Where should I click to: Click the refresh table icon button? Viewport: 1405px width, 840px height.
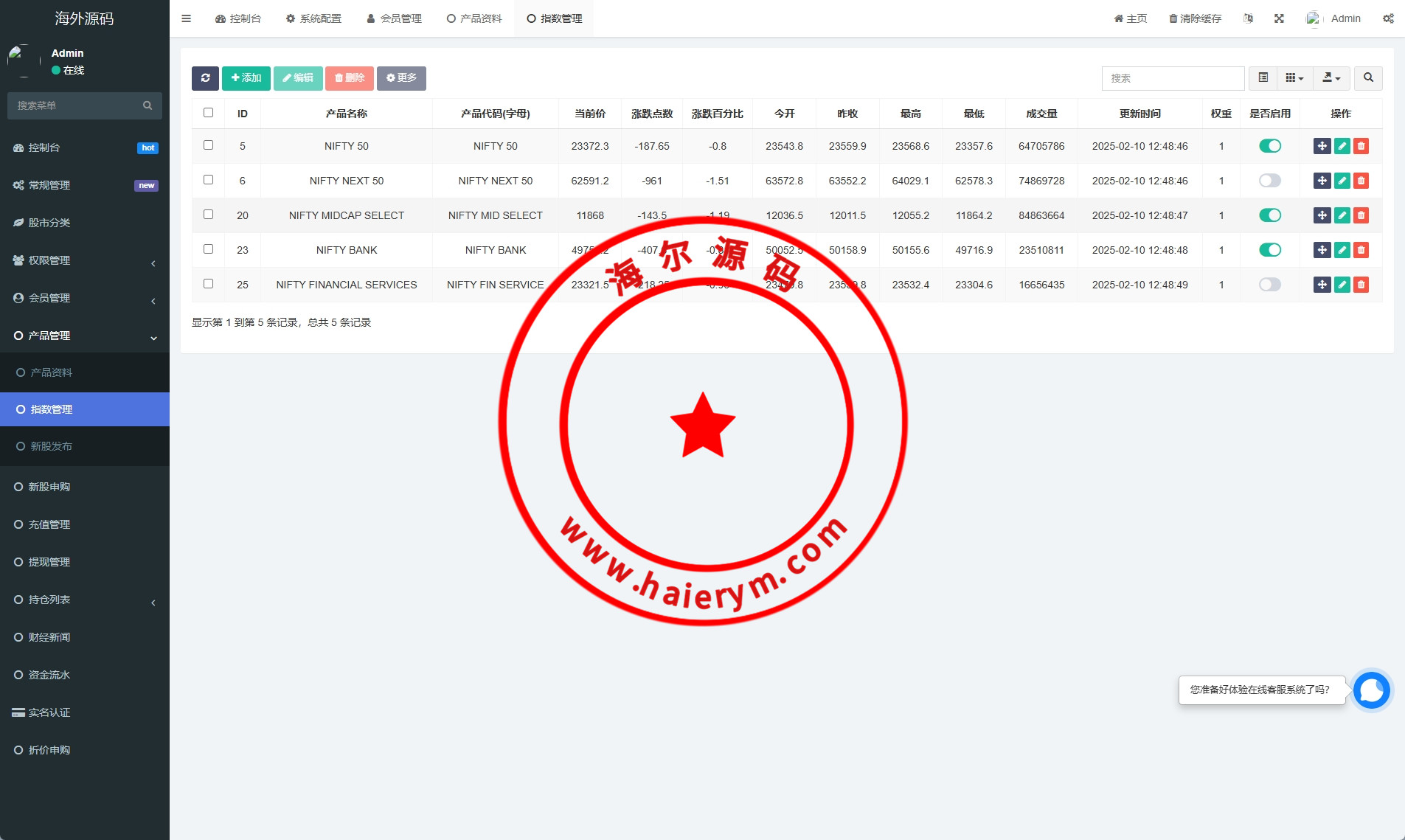click(x=205, y=78)
